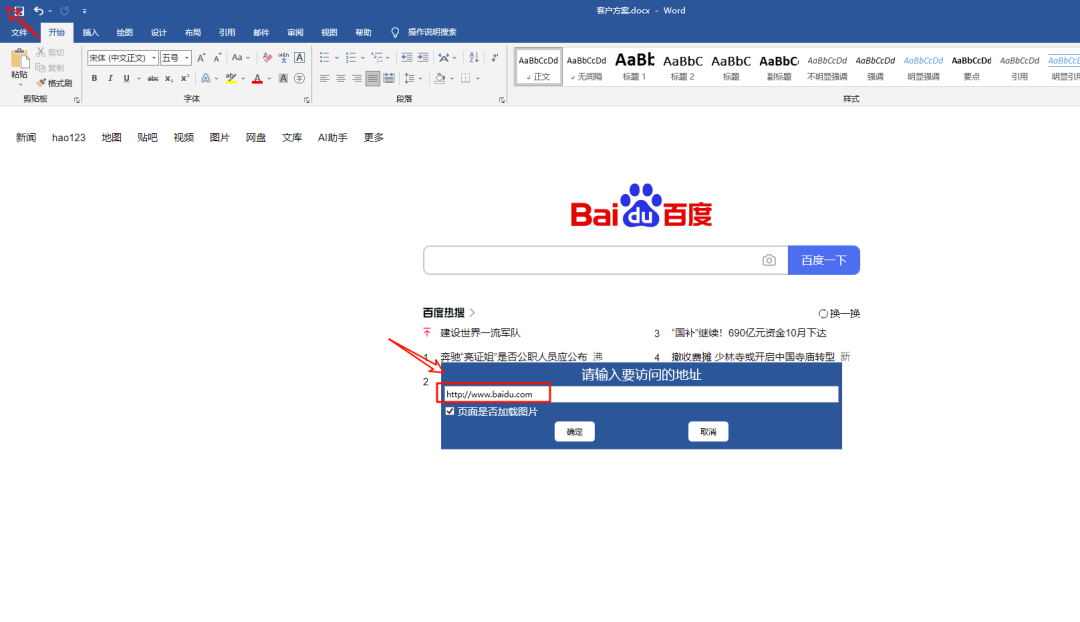Undo the last action in the quick access toolbar
1080x622 pixels.
(x=39, y=11)
